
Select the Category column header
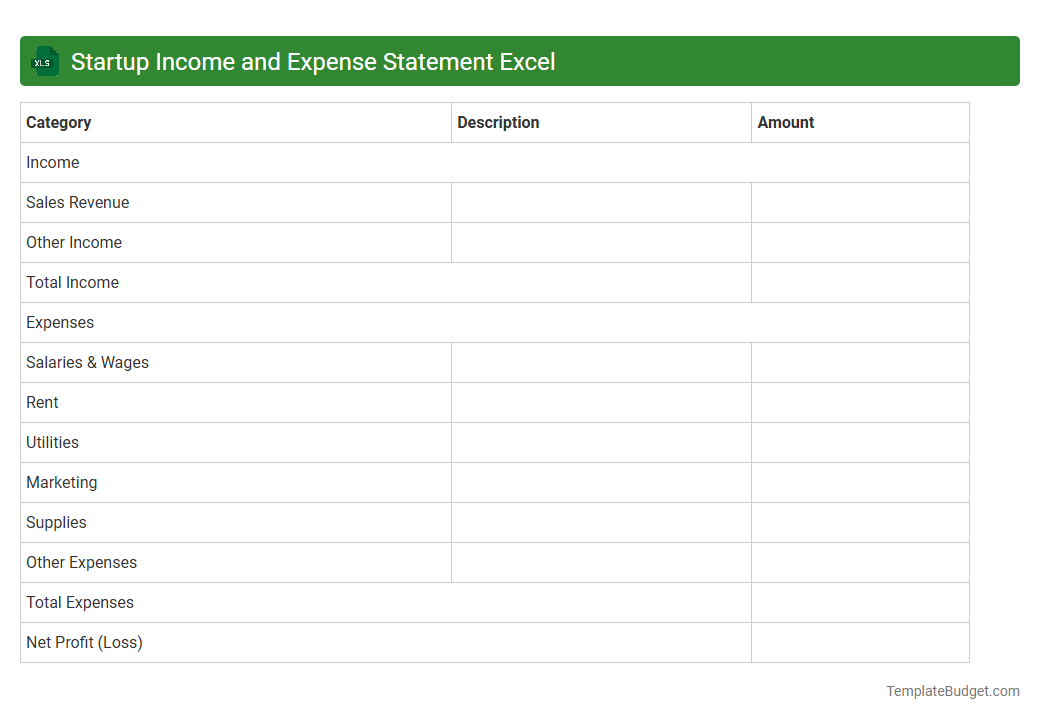point(59,122)
